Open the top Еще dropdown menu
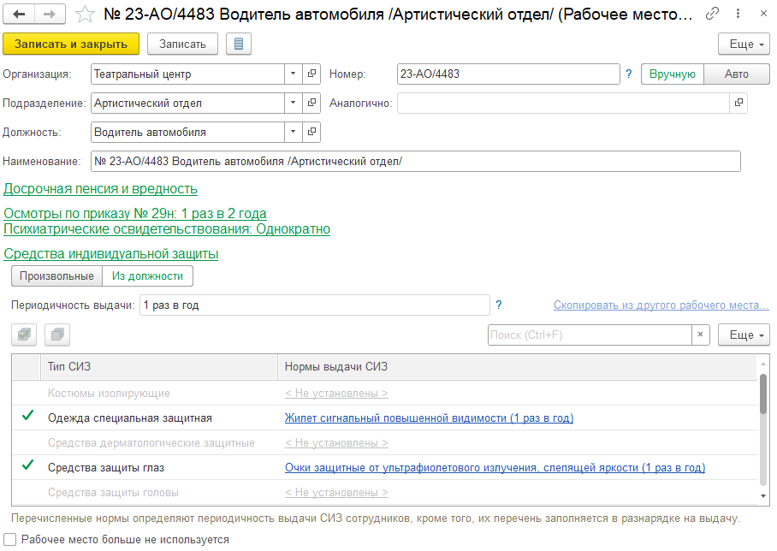777x551 pixels. [x=743, y=44]
